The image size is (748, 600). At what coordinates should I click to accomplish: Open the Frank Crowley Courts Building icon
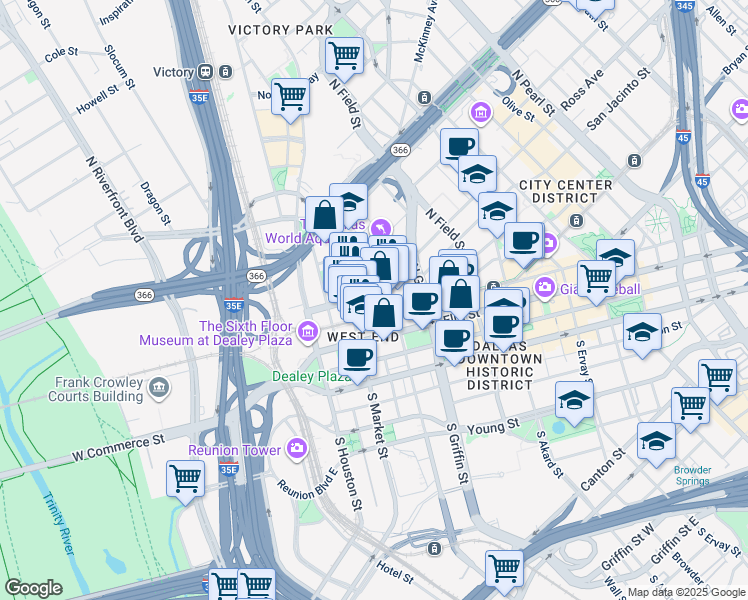click(158, 387)
